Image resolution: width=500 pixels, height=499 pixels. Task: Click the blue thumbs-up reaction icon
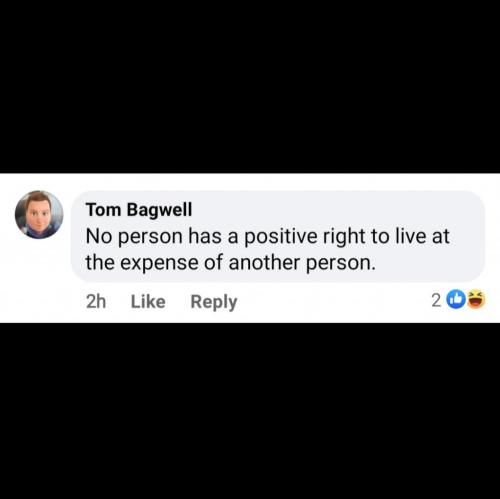(456, 299)
